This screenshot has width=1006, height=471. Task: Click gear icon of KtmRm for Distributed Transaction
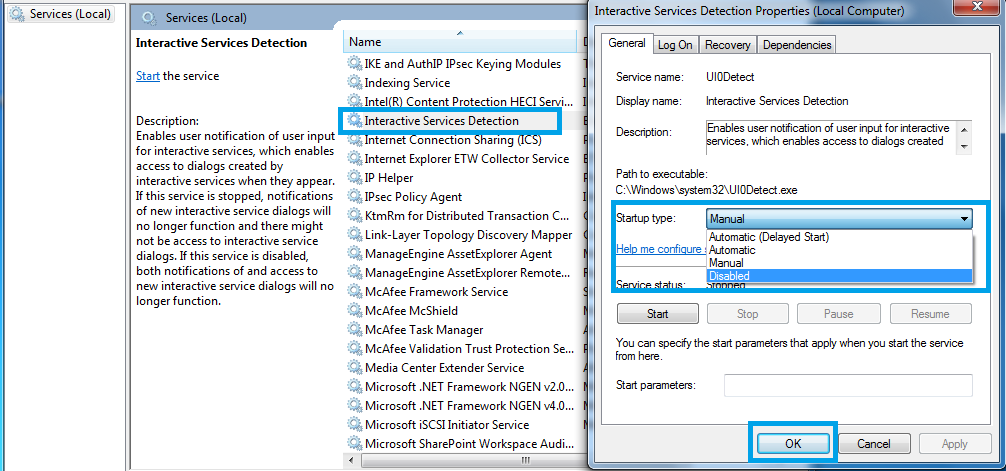pyautogui.click(x=354, y=216)
